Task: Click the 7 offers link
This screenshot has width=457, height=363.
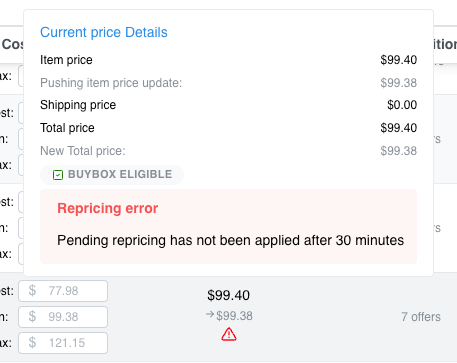Action: (x=421, y=317)
